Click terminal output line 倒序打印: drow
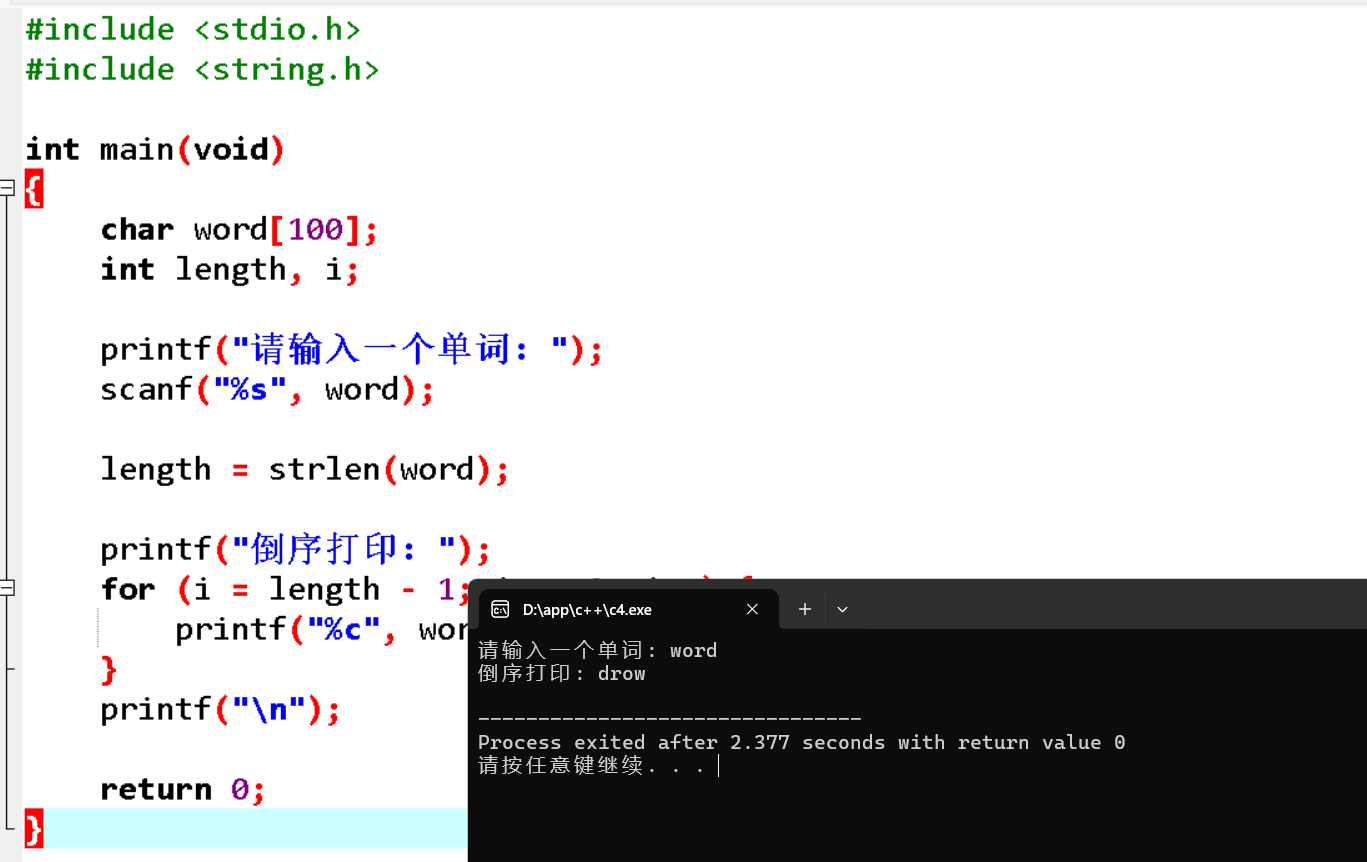 562,674
